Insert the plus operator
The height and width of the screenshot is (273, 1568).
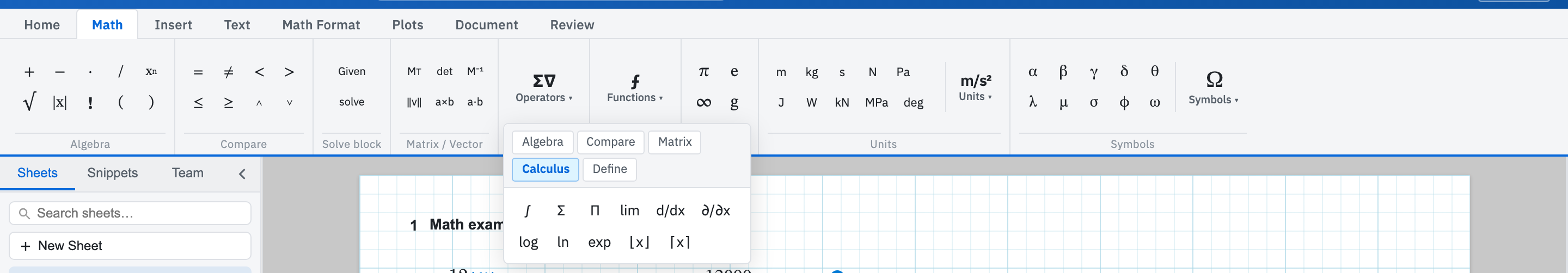(x=29, y=72)
